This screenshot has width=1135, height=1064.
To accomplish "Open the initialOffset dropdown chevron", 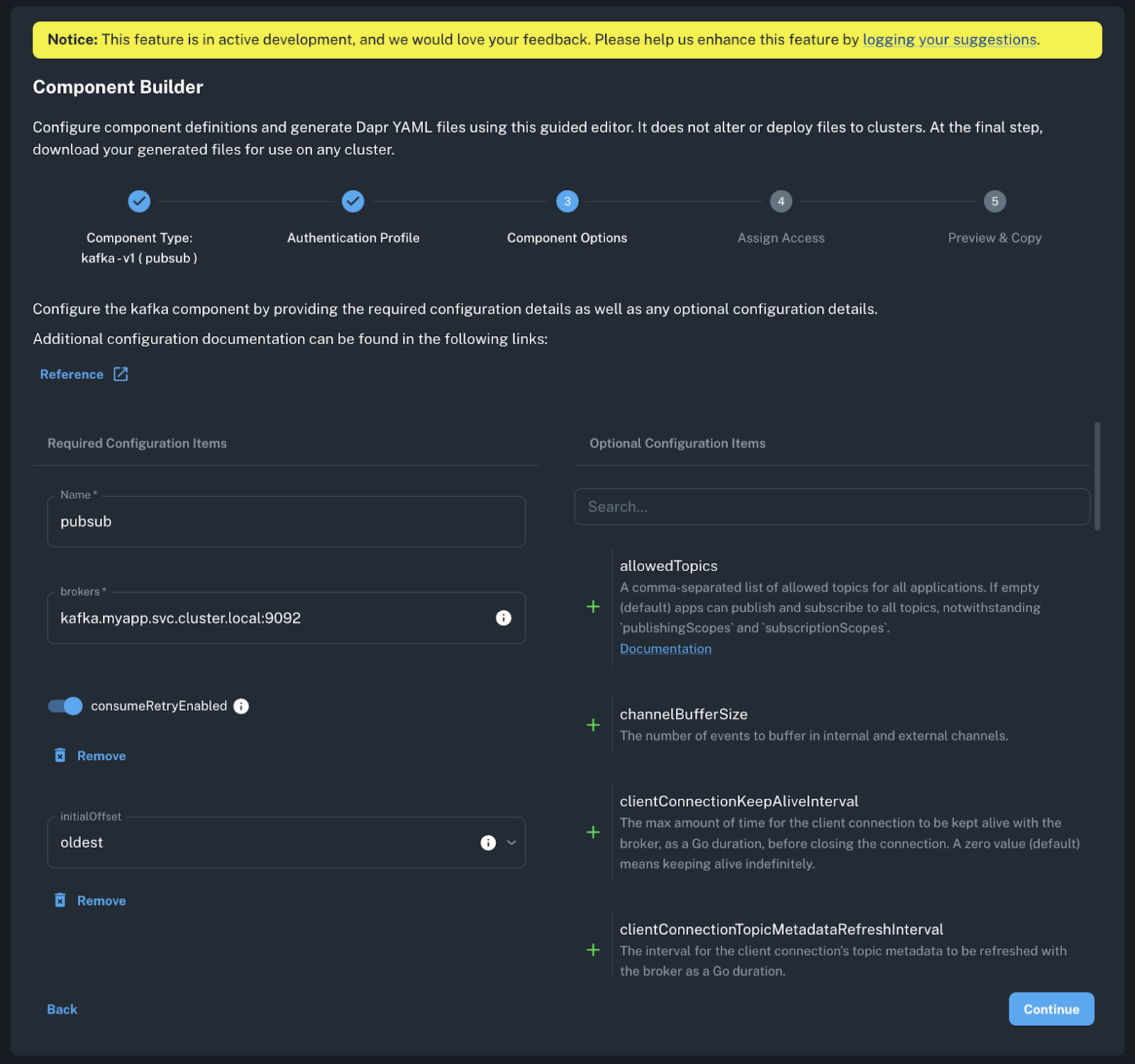I will [x=511, y=843].
